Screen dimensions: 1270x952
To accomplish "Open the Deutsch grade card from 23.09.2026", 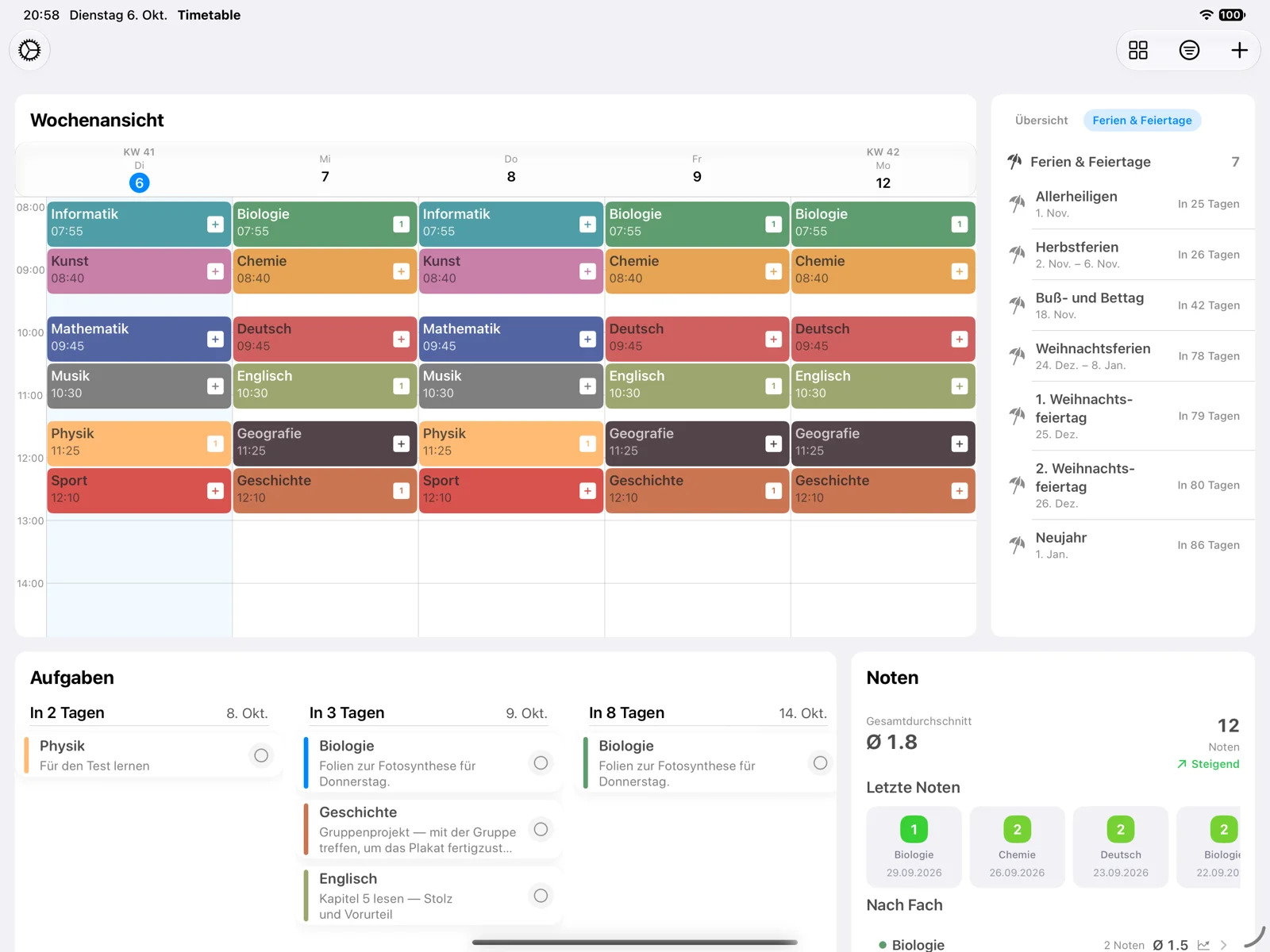I will (x=1120, y=847).
